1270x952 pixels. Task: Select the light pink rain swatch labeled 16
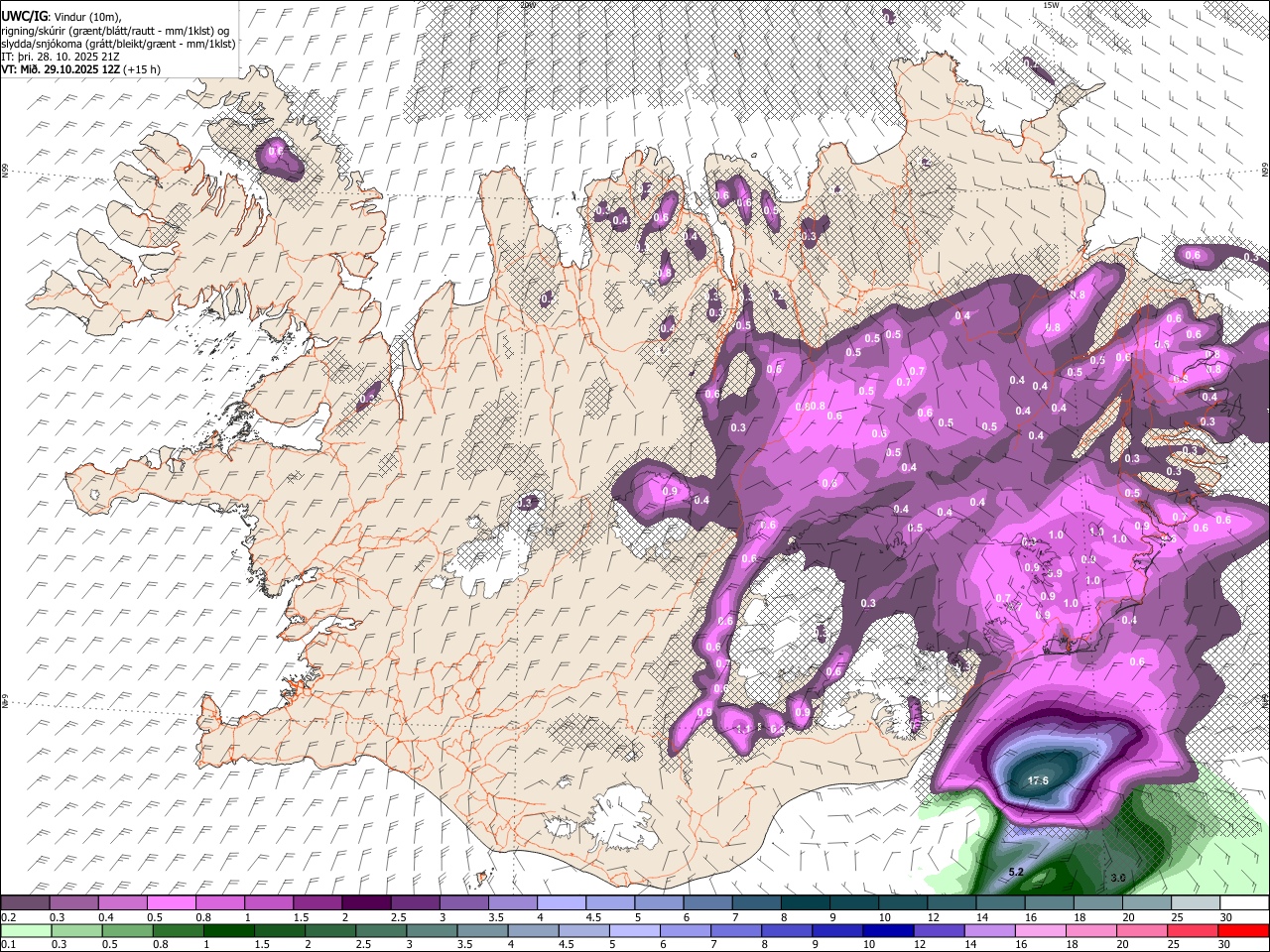[1040, 930]
